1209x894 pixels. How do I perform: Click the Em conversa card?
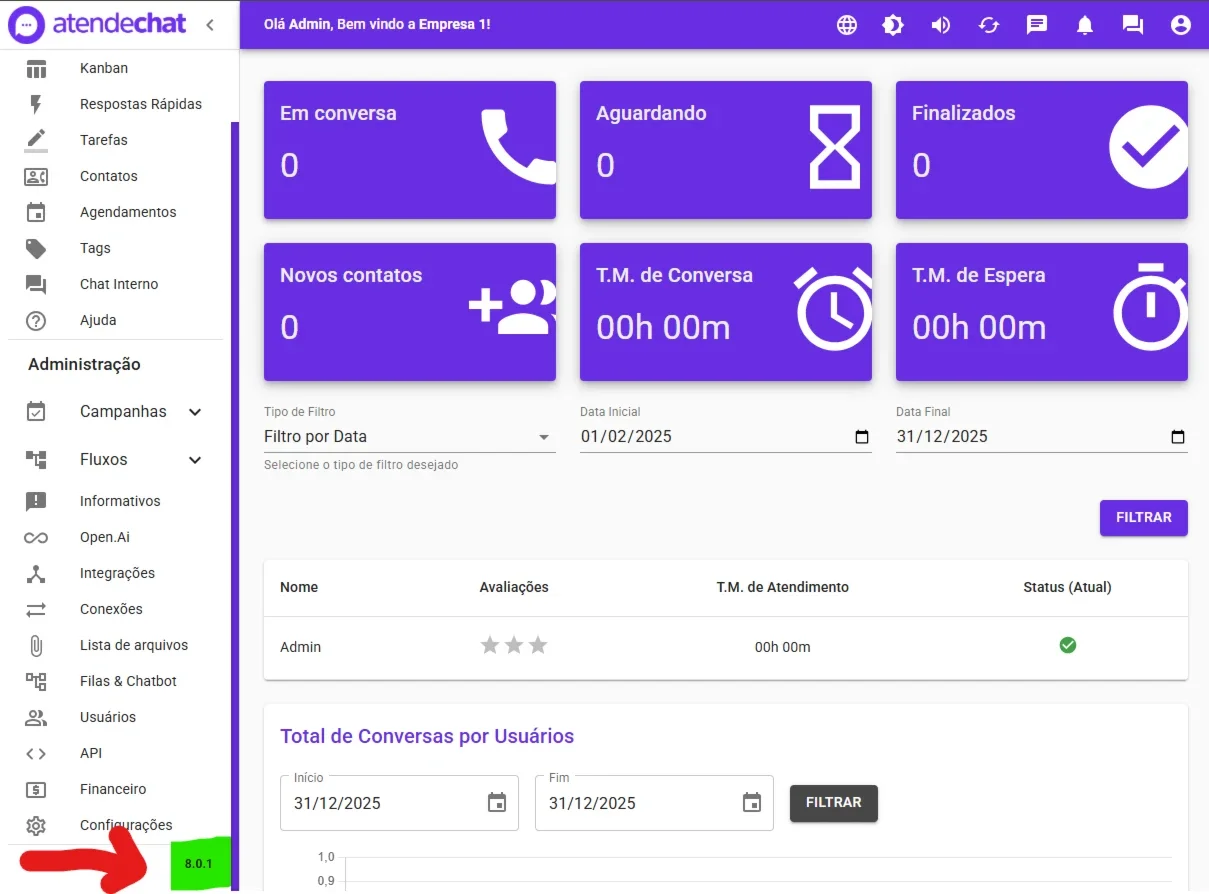click(x=410, y=150)
